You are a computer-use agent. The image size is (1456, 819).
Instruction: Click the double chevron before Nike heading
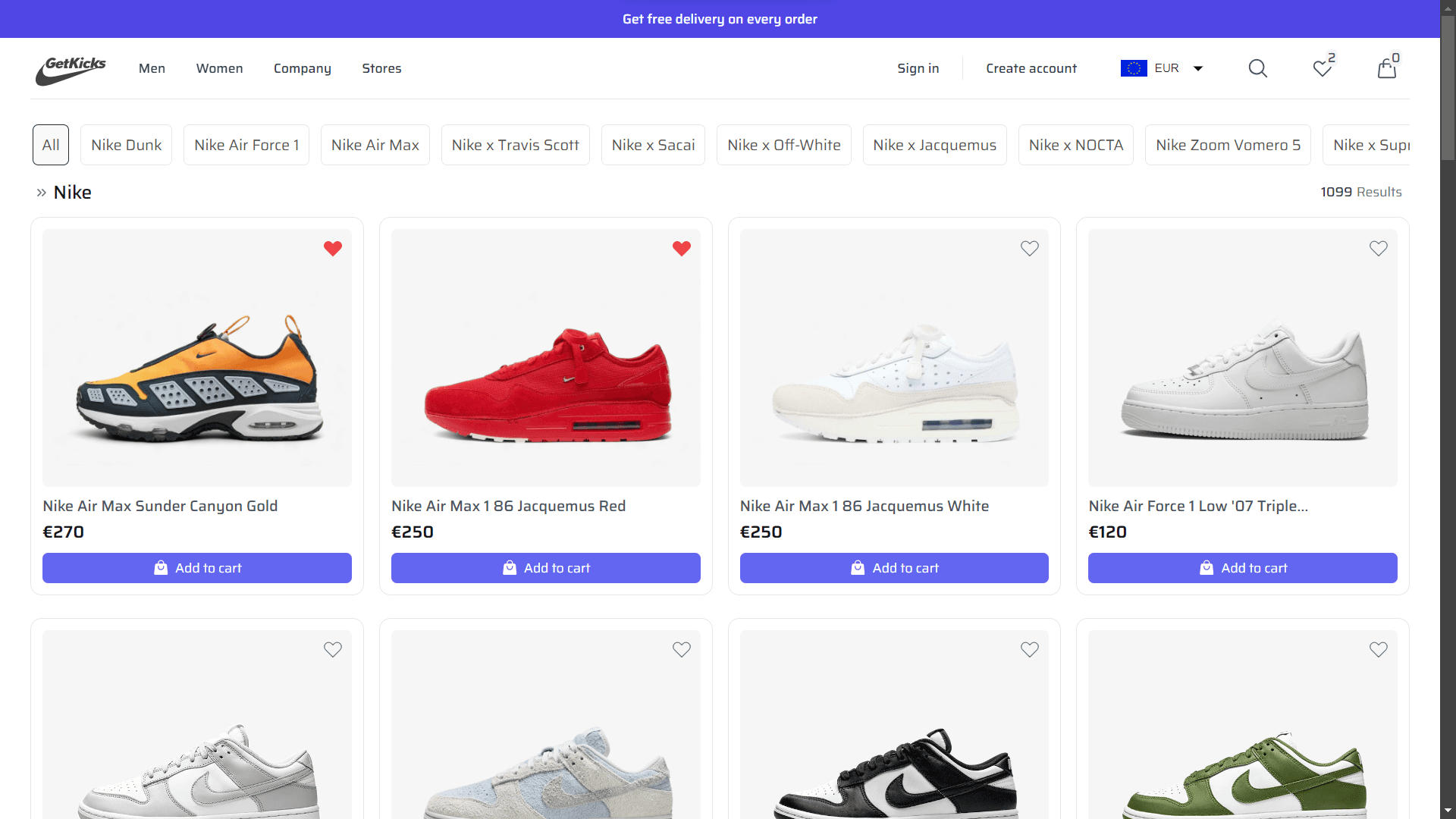42,193
